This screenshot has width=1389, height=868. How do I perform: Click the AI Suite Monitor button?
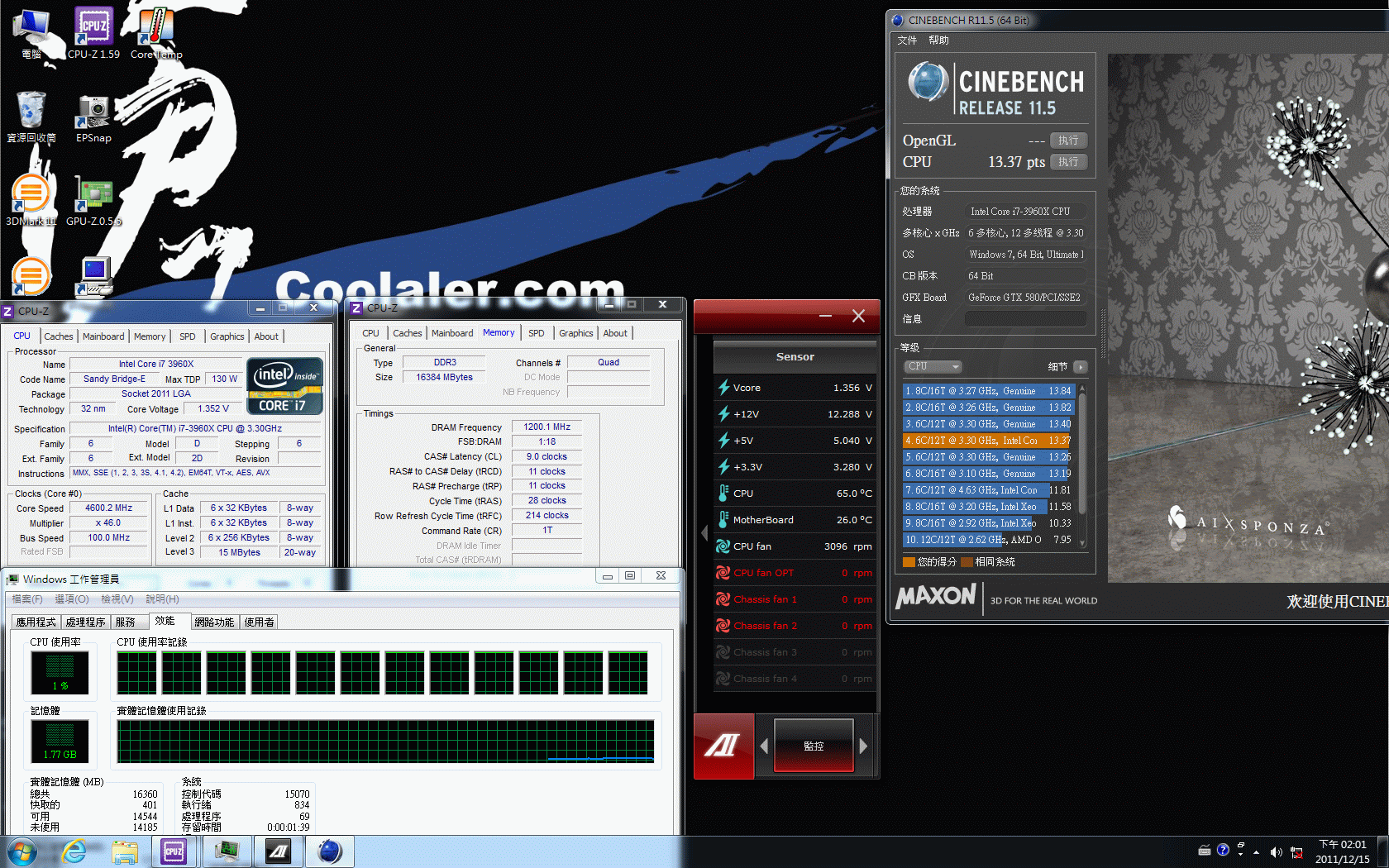814,746
